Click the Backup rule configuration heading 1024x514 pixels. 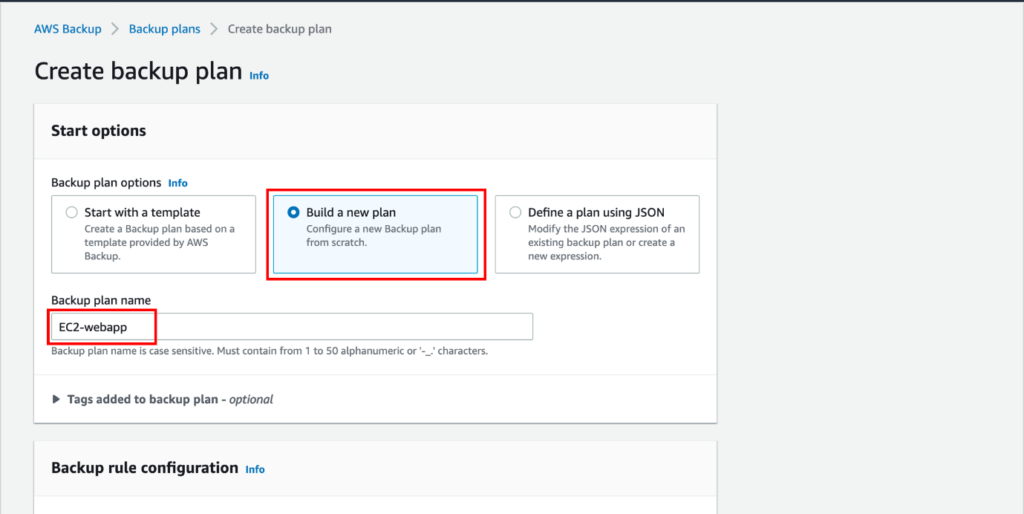145,468
